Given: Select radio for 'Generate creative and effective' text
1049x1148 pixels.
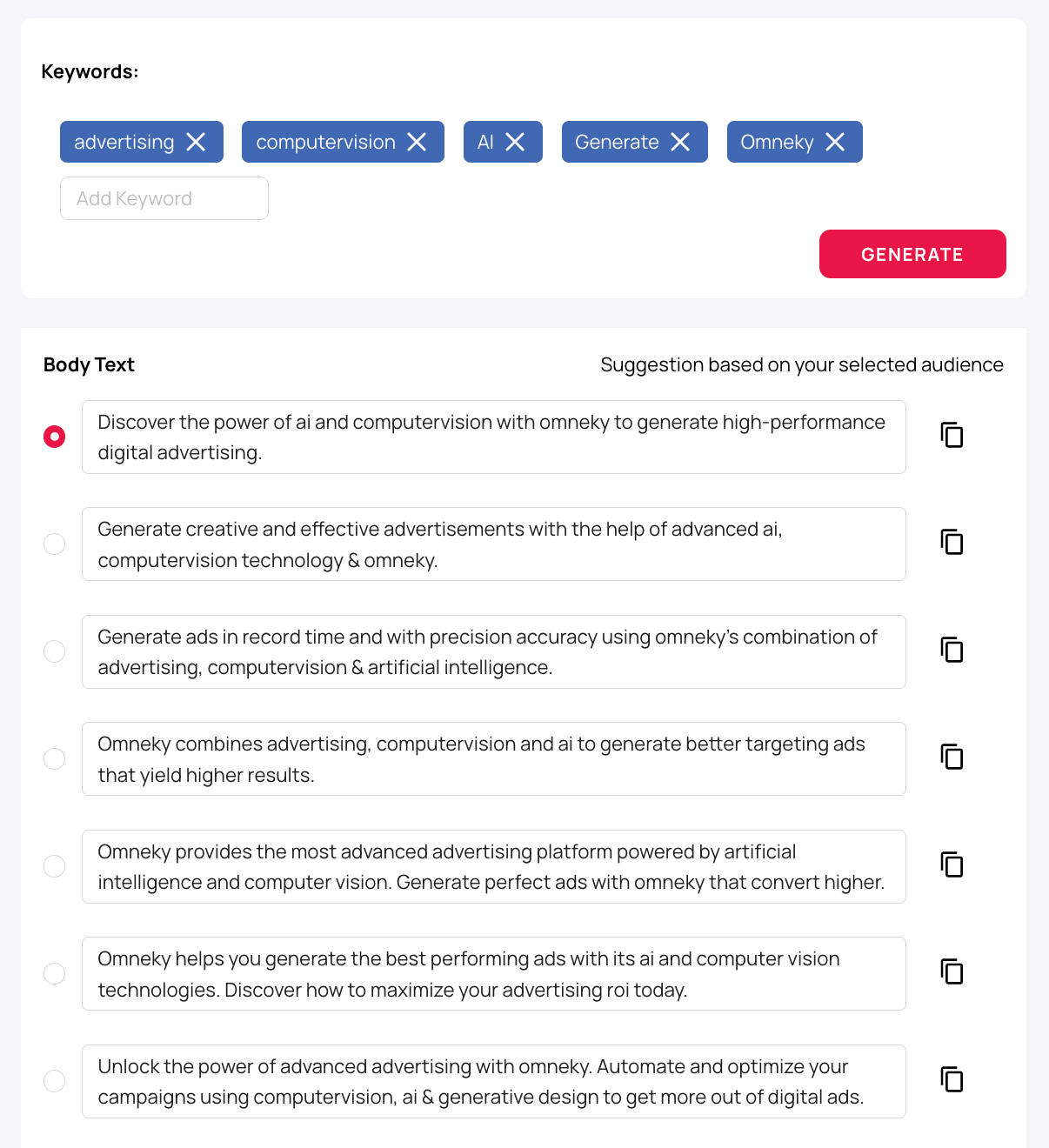Looking at the screenshot, I should (x=55, y=544).
